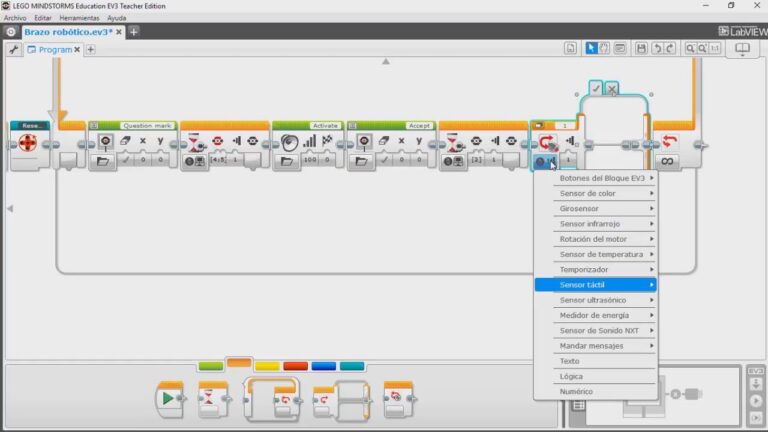Viewport: 768px width, 432px height.
Task: Click the Sound block speaker icon
Action: pos(289,142)
